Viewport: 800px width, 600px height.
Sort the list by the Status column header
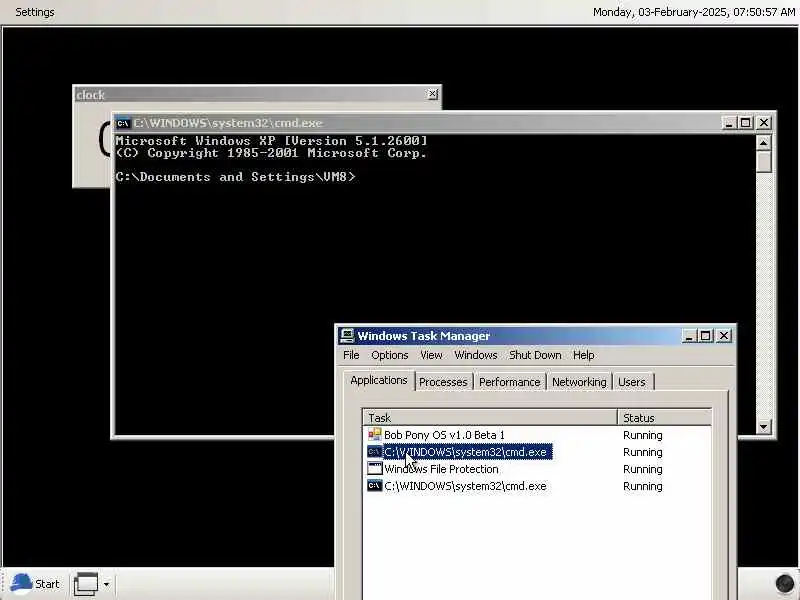tap(664, 418)
